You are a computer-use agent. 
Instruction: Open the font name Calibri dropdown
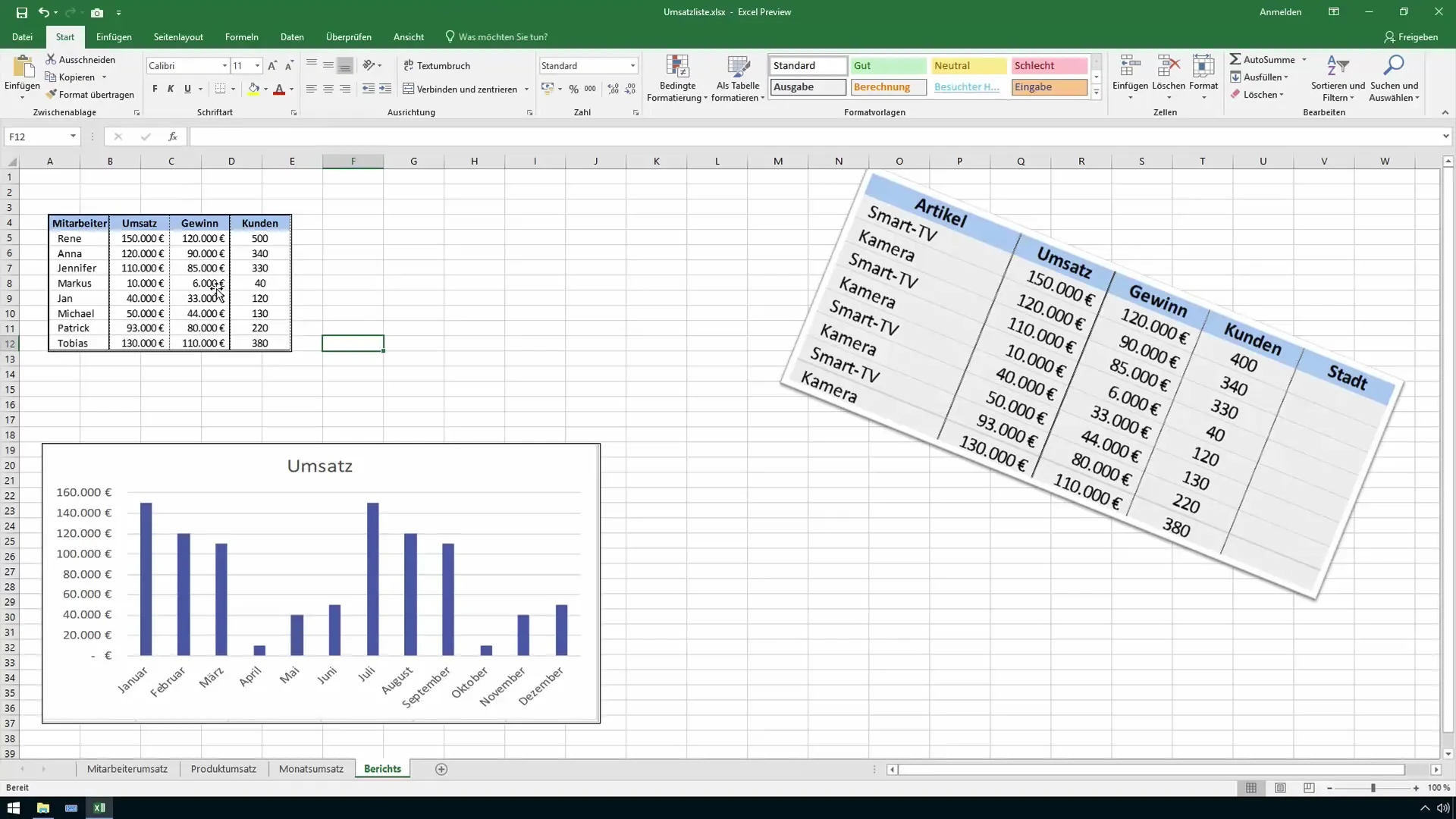[224, 66]
